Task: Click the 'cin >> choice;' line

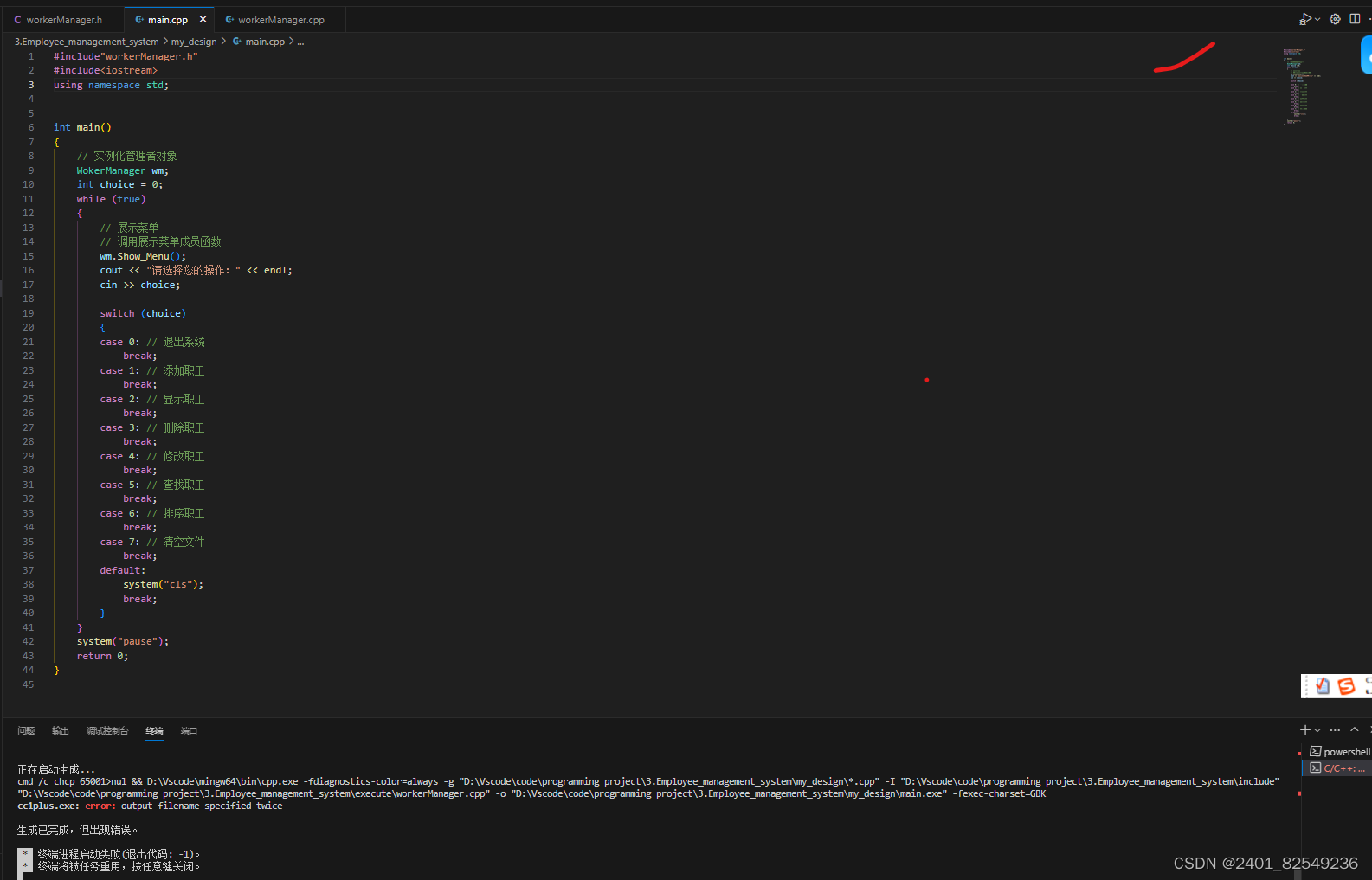Action: (140, 285)
